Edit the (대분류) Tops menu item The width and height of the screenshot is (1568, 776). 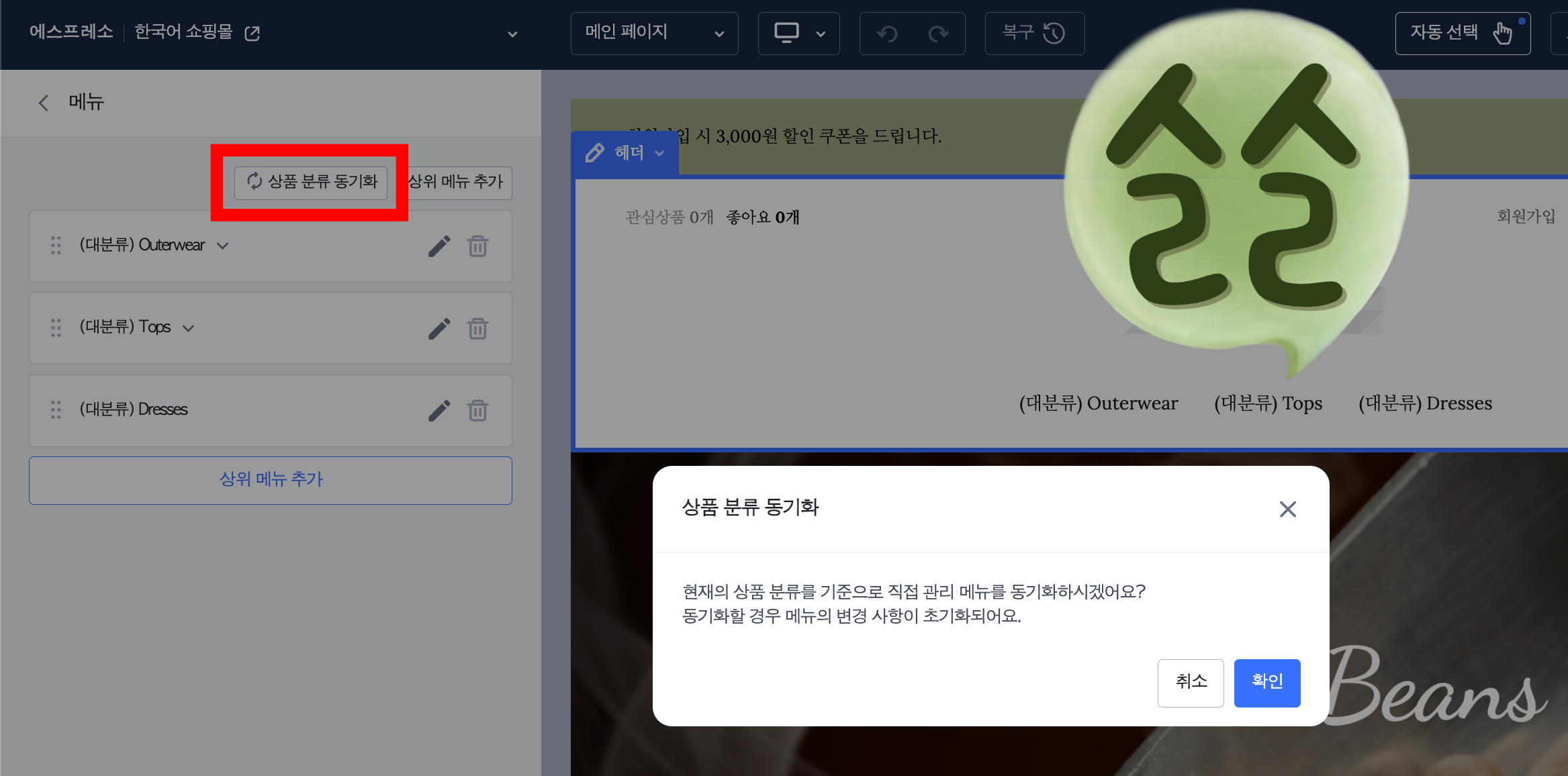click(x=439, y=328)
